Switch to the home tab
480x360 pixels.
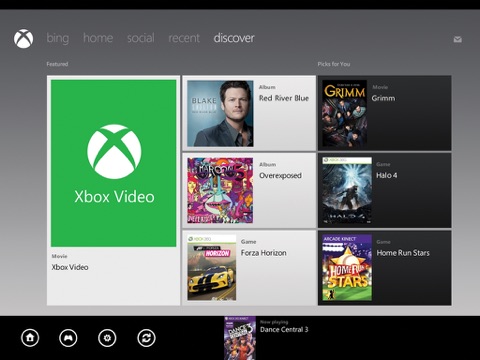(98, 38)
